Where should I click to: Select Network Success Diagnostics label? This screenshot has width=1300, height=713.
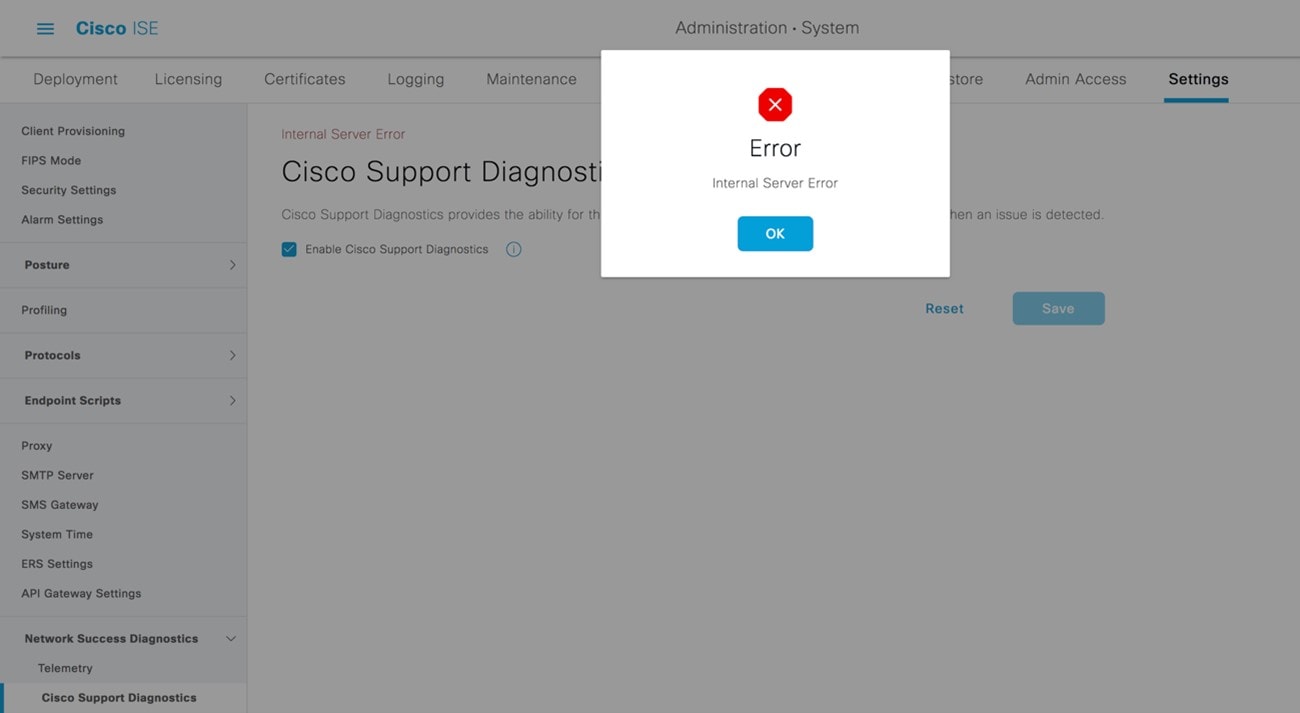[x=111, y=638]
